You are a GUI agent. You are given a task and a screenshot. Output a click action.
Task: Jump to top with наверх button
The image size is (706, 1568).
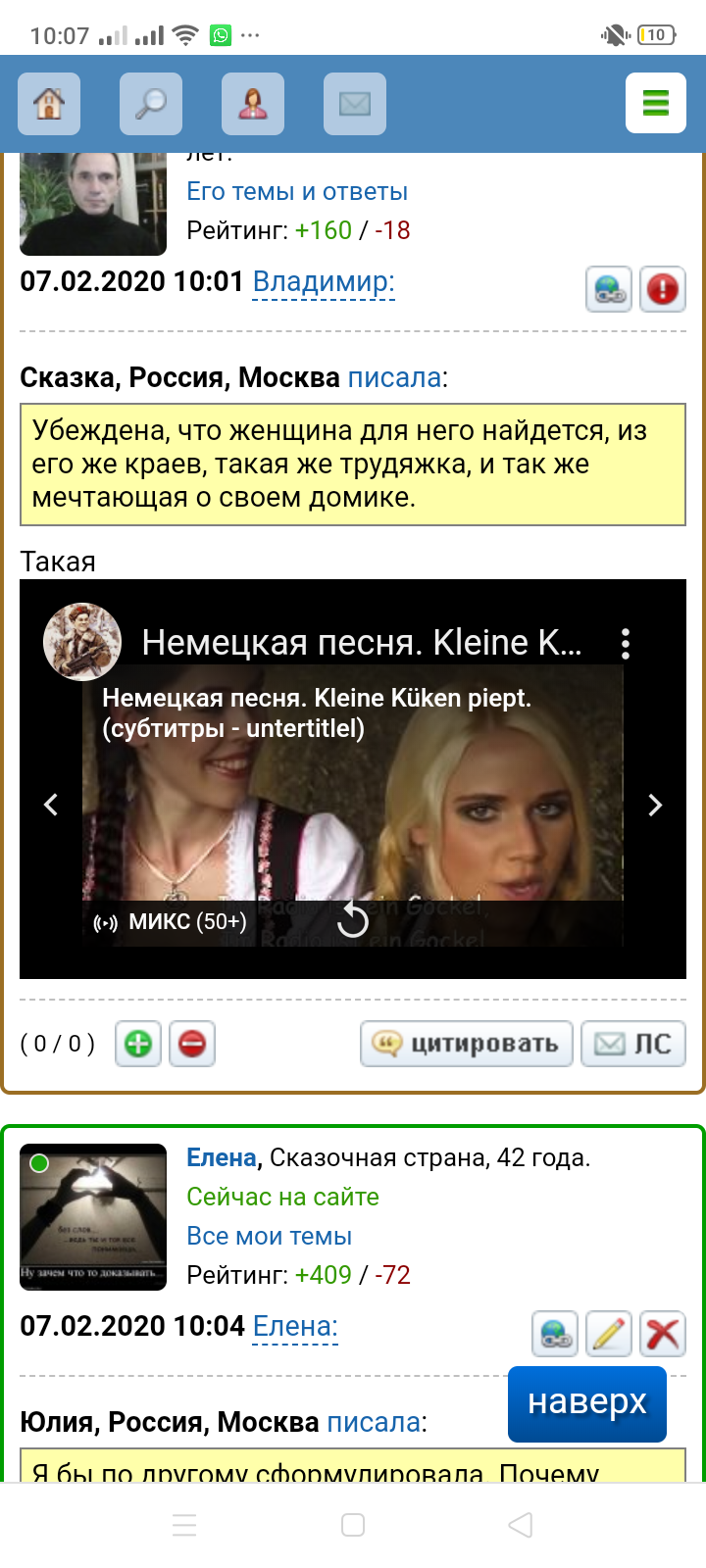(587, 1403)
